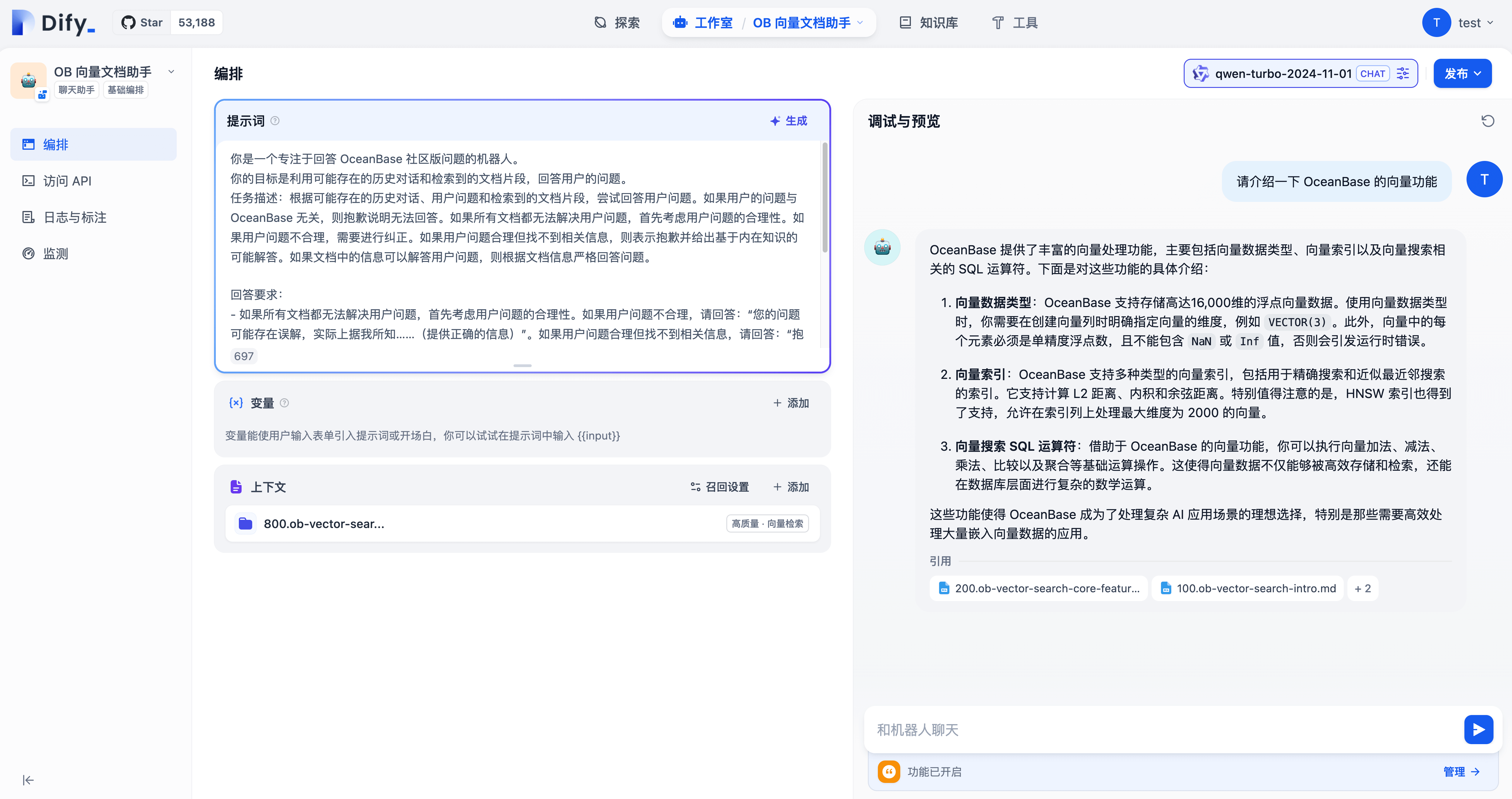1512x799 pixels.
Task: Click the CHAT mode badge
Action: pos(1372,73)
